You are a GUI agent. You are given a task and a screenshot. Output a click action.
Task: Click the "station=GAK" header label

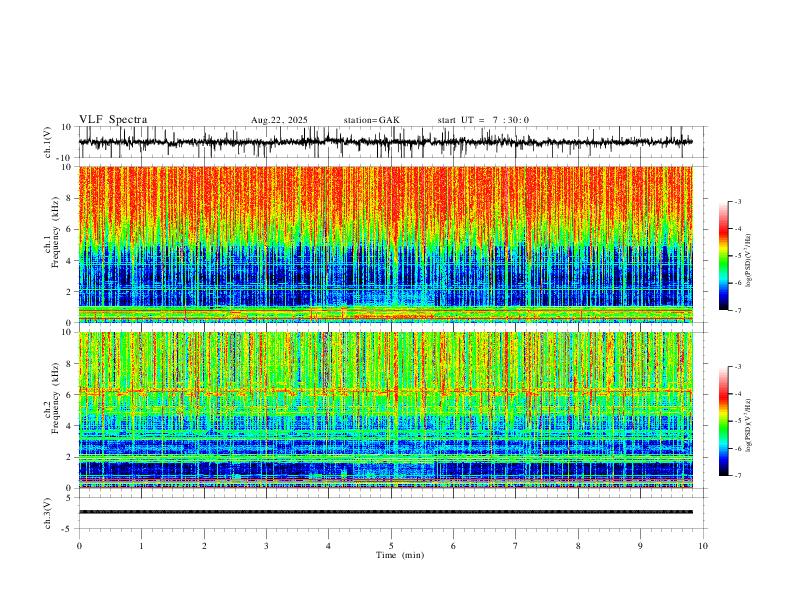coord(371,120)
